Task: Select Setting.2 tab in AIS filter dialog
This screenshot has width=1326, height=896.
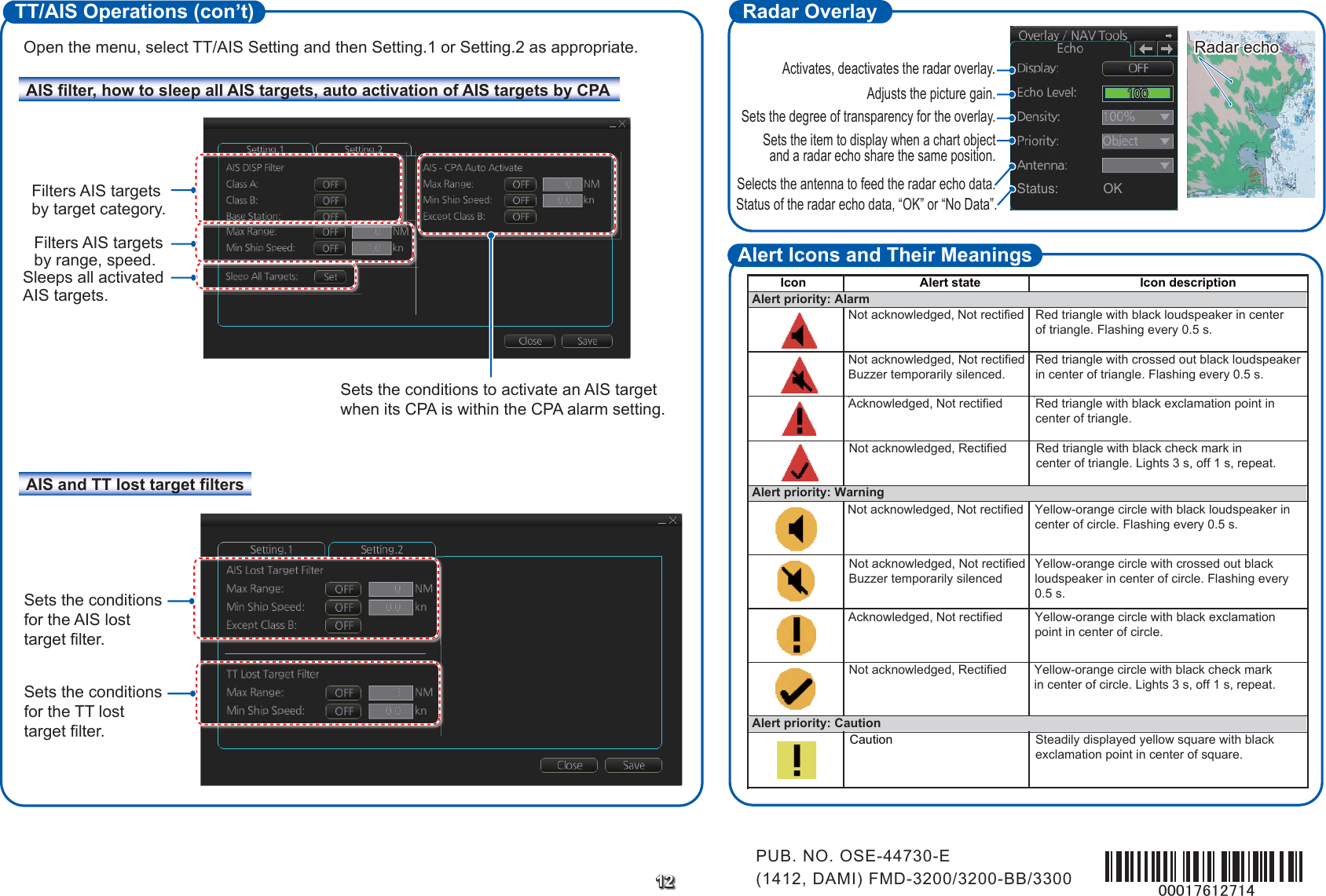Action: pos(364,148)
